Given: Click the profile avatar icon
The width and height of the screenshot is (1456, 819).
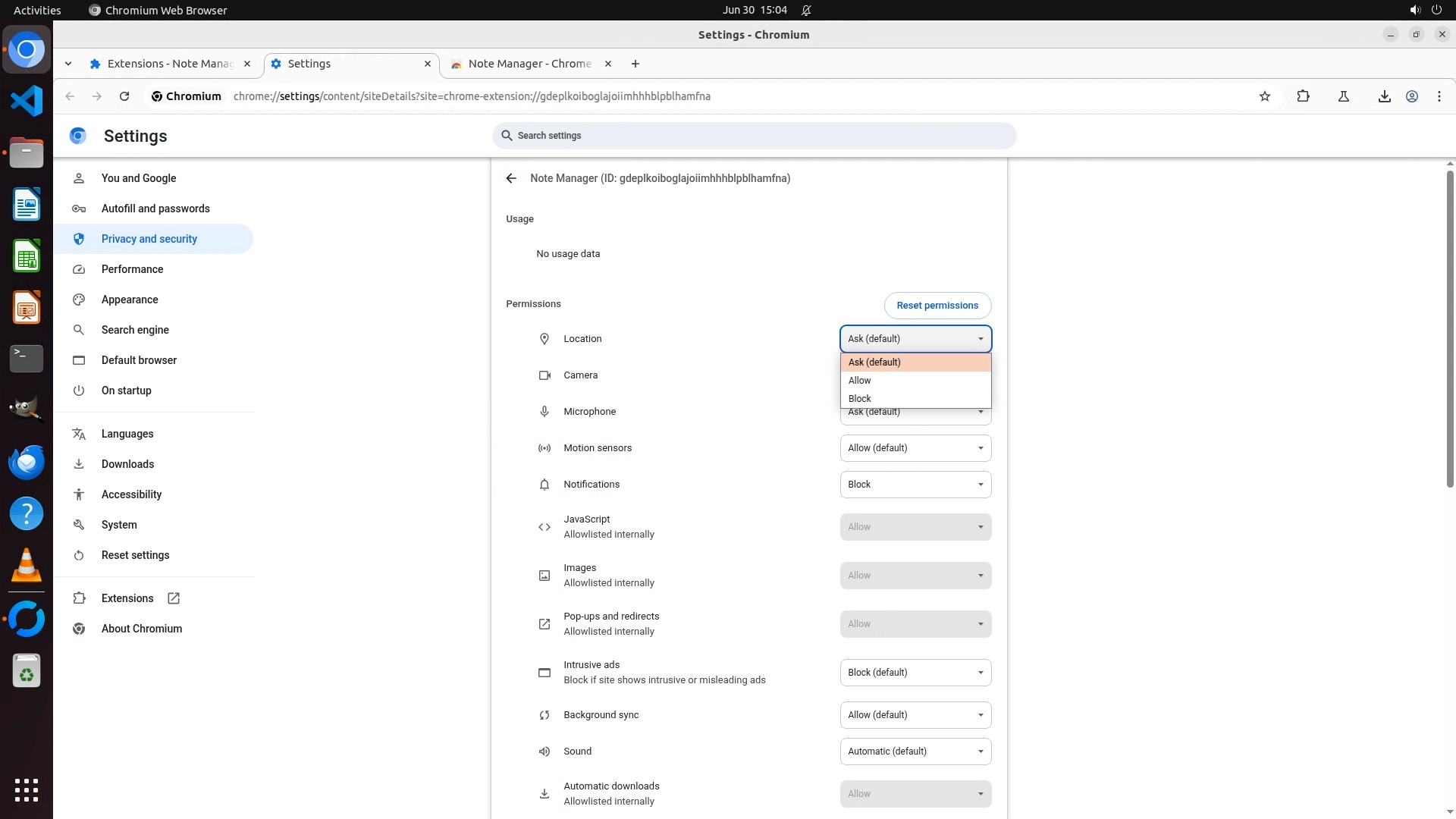Looking at the screenshot, I should (1412, 96).
